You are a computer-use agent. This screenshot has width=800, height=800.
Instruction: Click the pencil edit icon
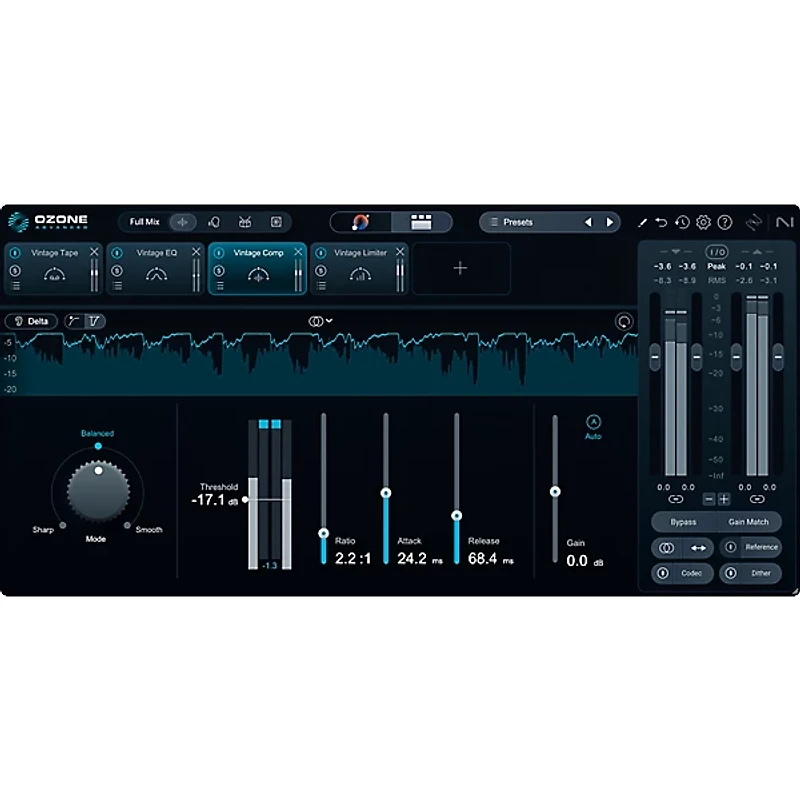coord(642,222)
